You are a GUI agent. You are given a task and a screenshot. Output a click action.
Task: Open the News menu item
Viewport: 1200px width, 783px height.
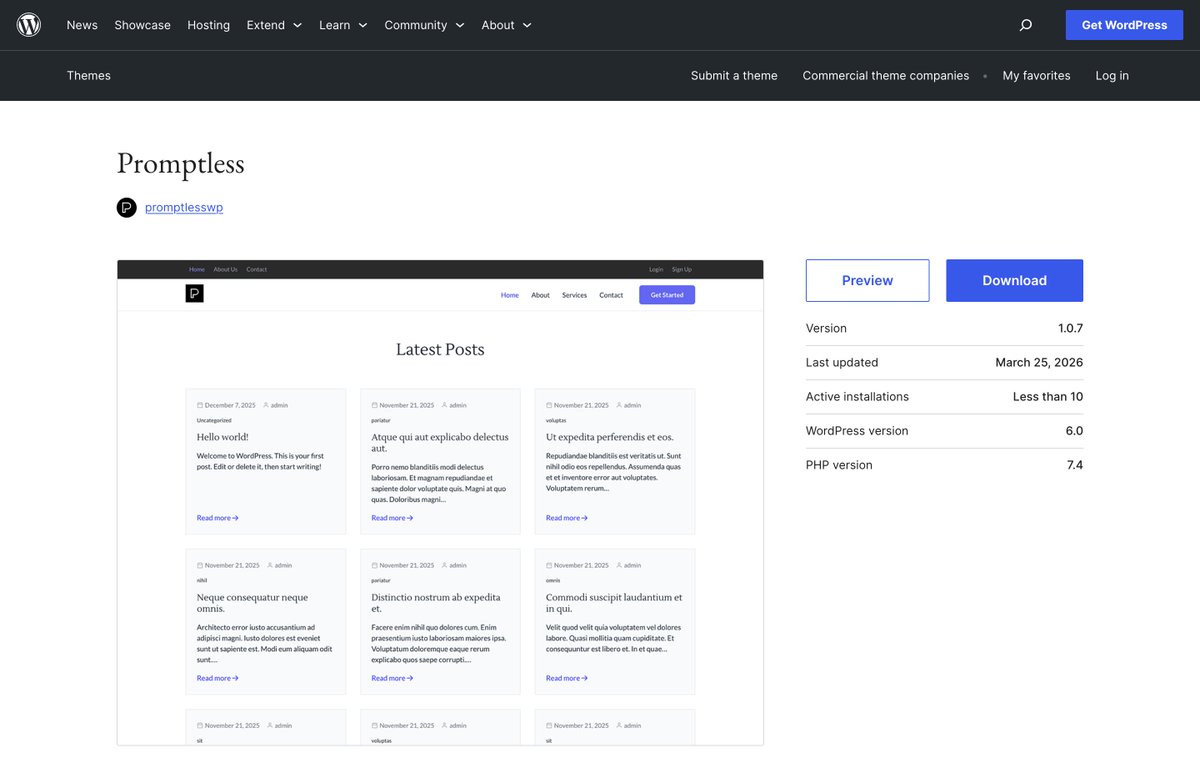(82, 25)
